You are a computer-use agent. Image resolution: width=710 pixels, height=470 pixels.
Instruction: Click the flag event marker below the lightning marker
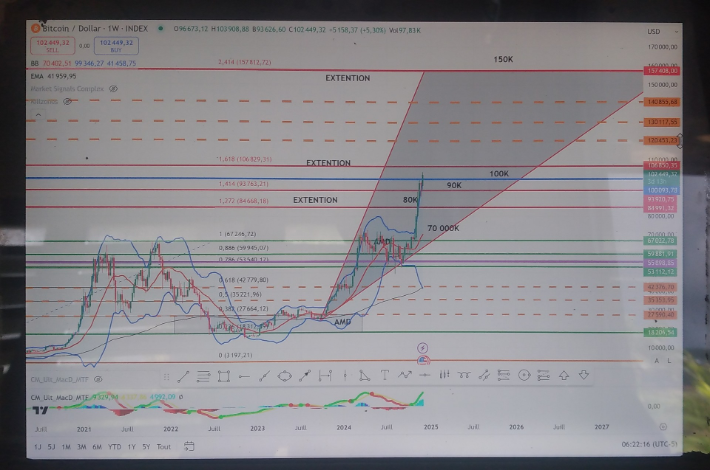(423, 360)
